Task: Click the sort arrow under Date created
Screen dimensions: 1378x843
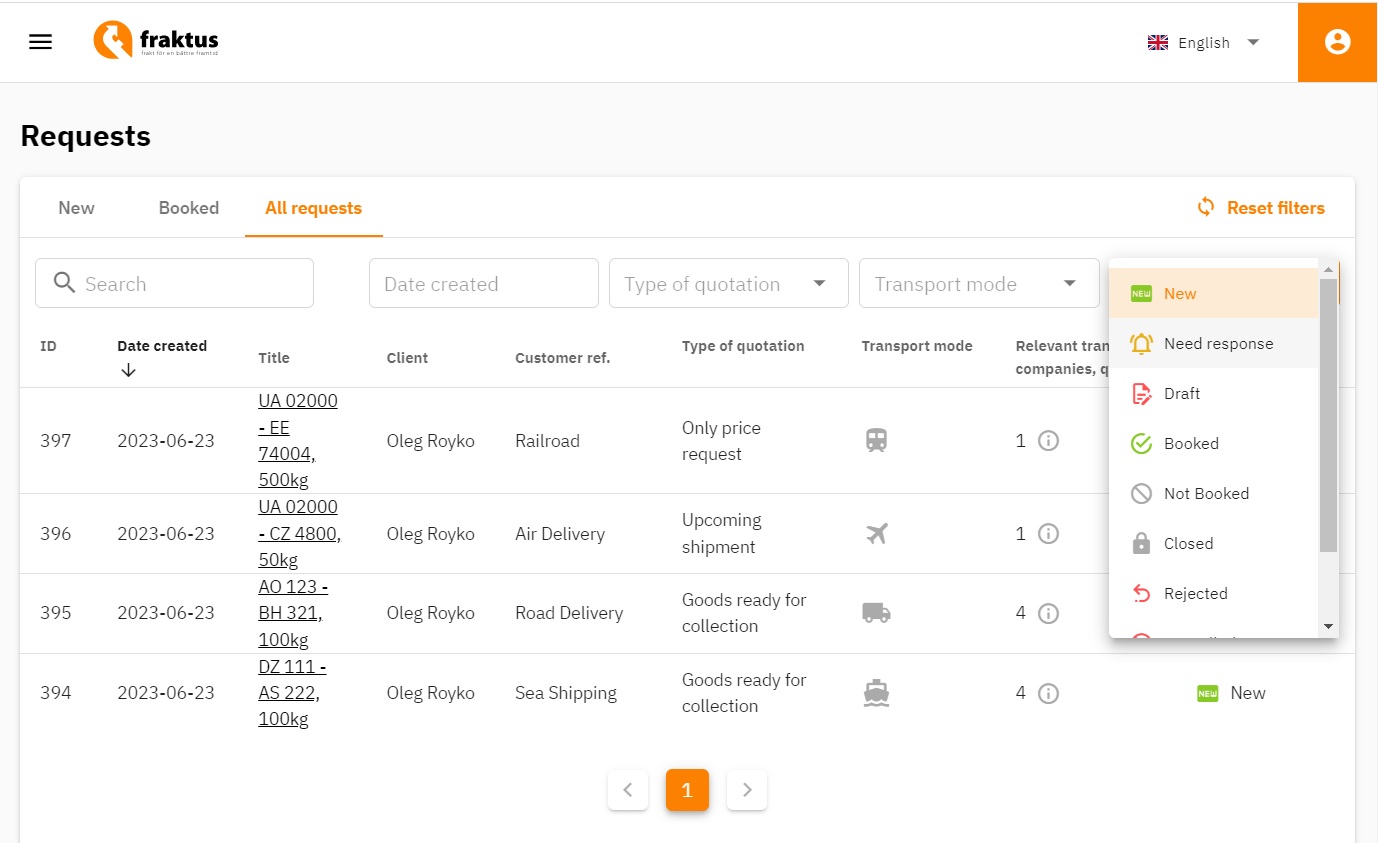Action: [128, 370]
